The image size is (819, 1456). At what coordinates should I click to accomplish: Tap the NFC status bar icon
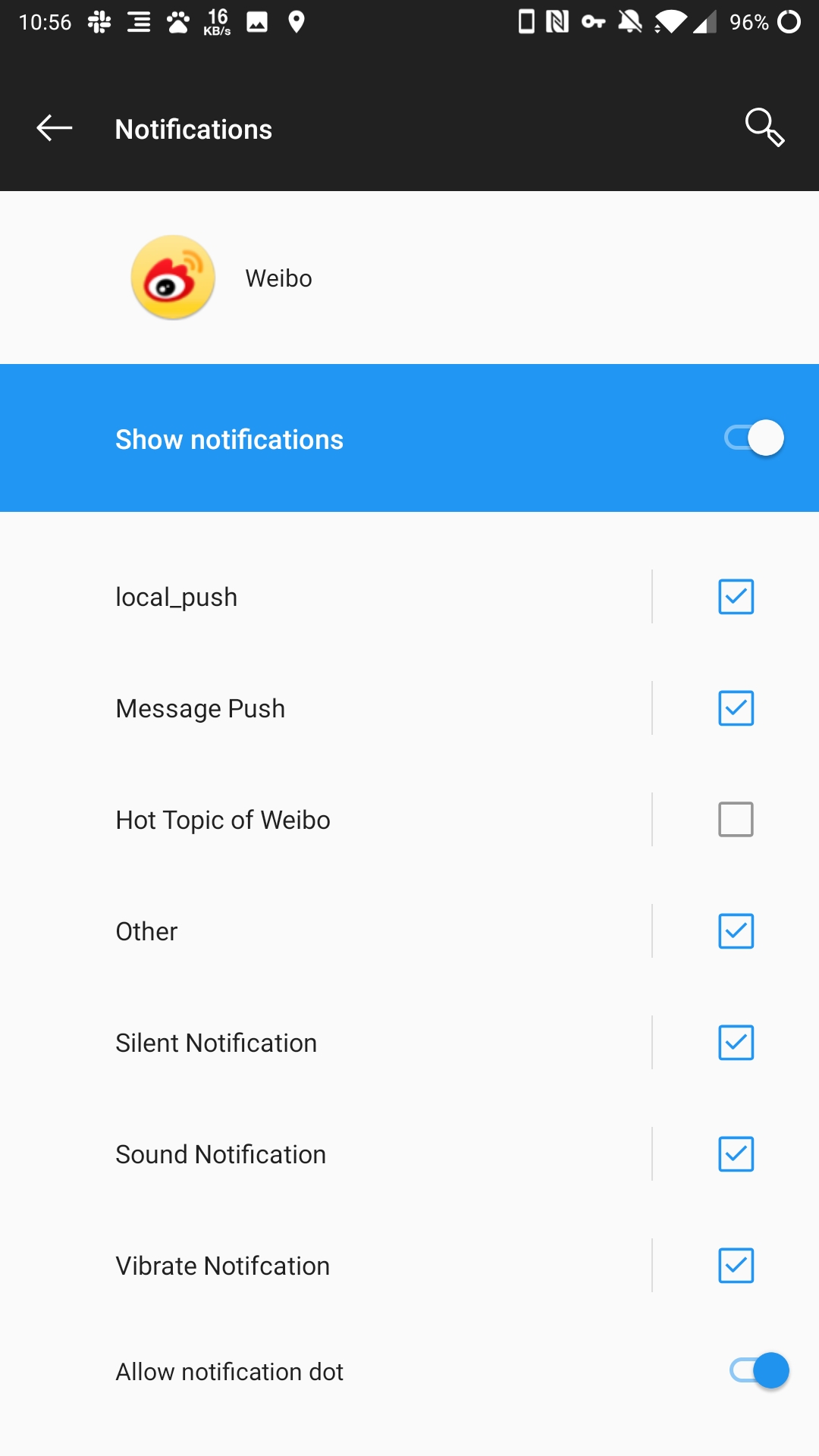557,22
